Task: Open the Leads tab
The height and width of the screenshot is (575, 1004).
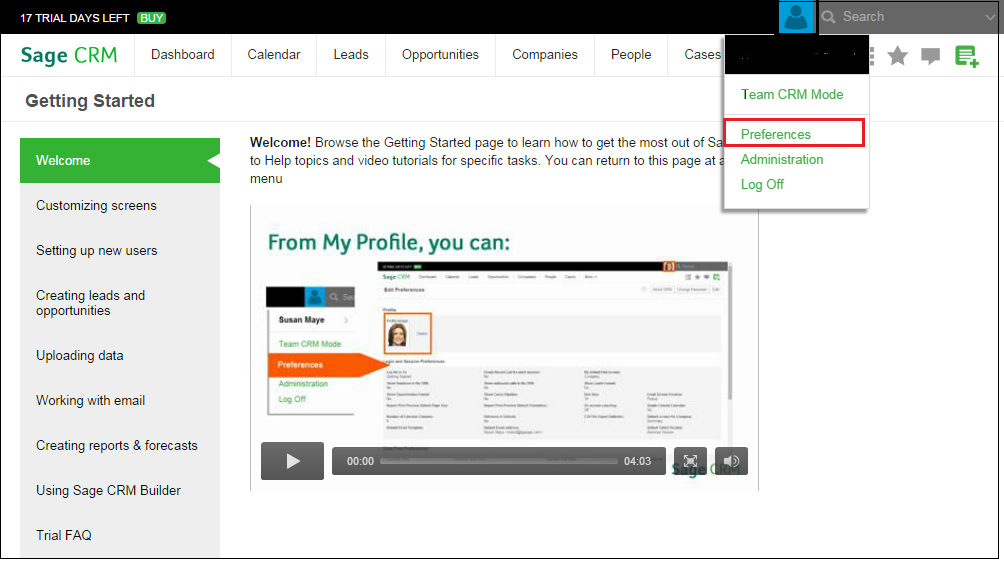Action: 351,55
